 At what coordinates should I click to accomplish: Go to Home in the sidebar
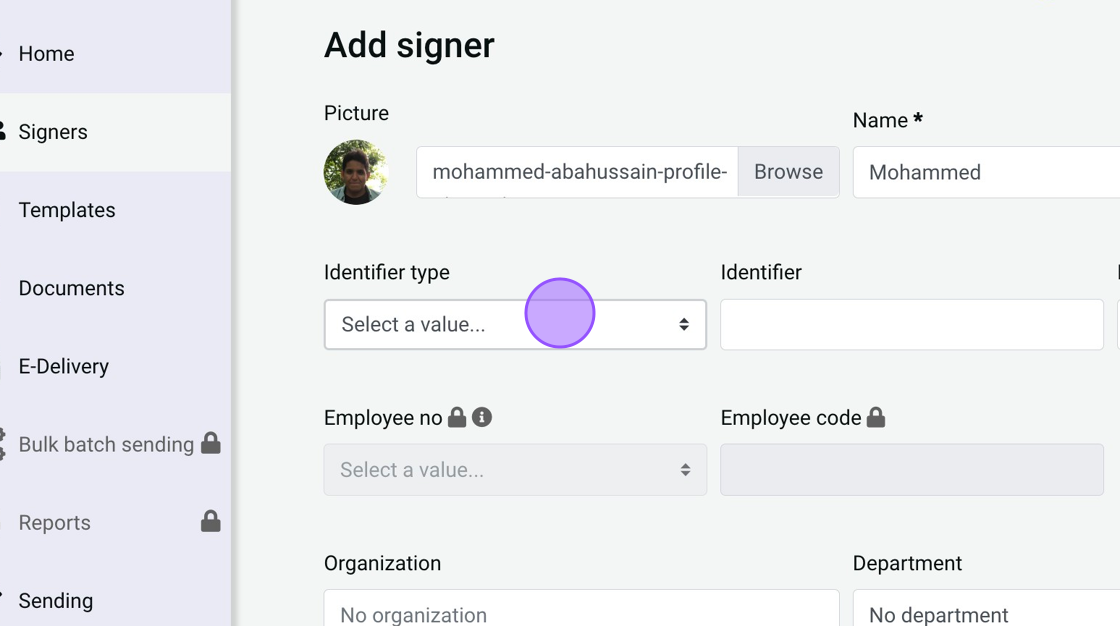(x=46, y=54)
